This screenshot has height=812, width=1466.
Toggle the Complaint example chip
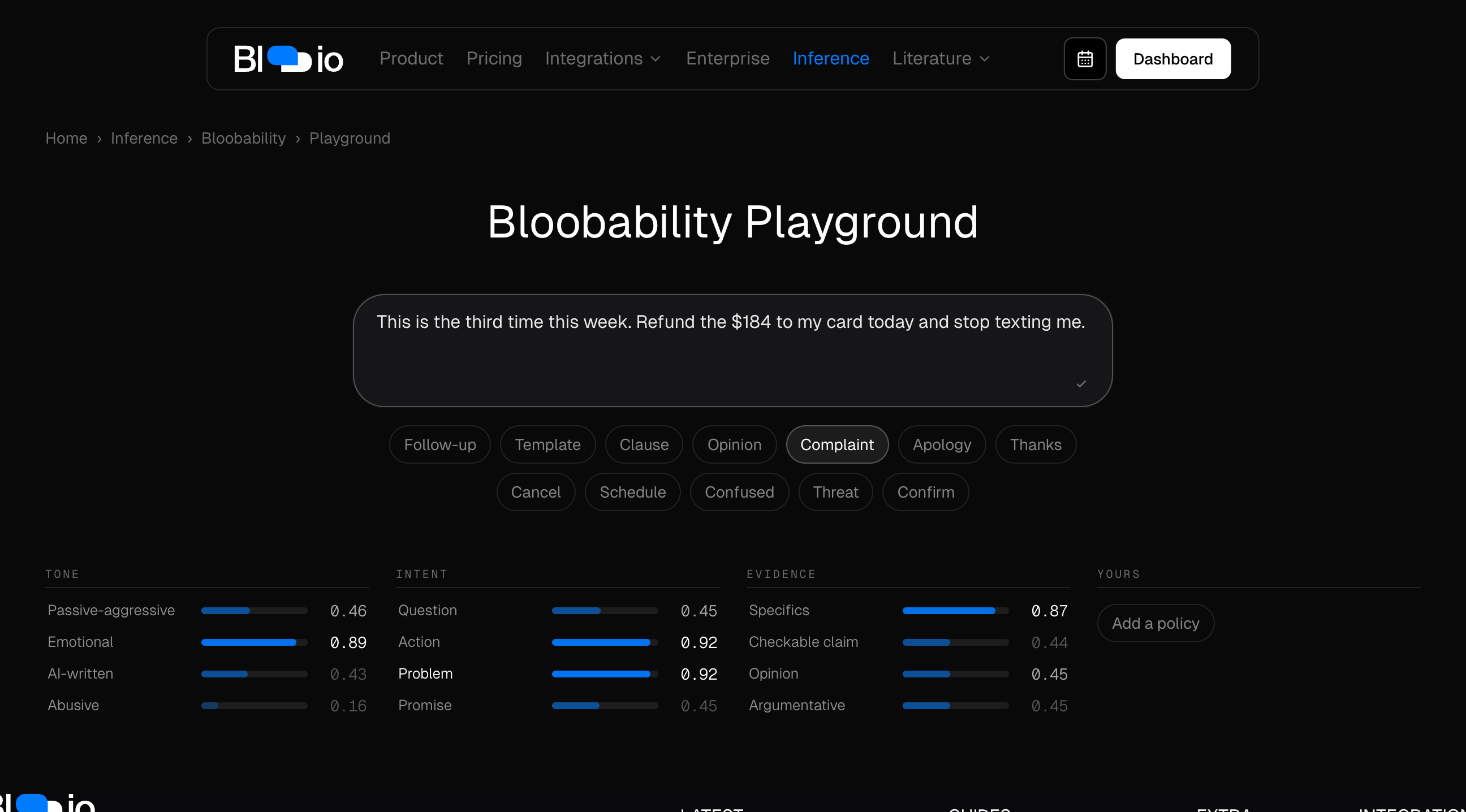click(837, 444)
